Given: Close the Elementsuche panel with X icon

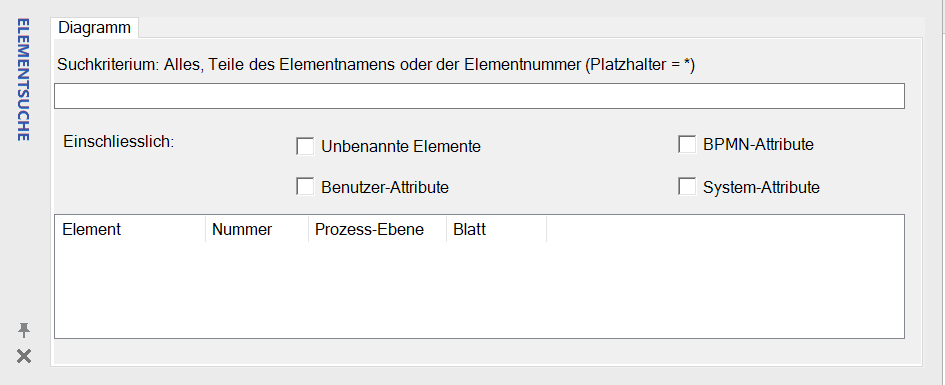Looking at the screenshot, I should pyautogui.click(x=24, y=356).
